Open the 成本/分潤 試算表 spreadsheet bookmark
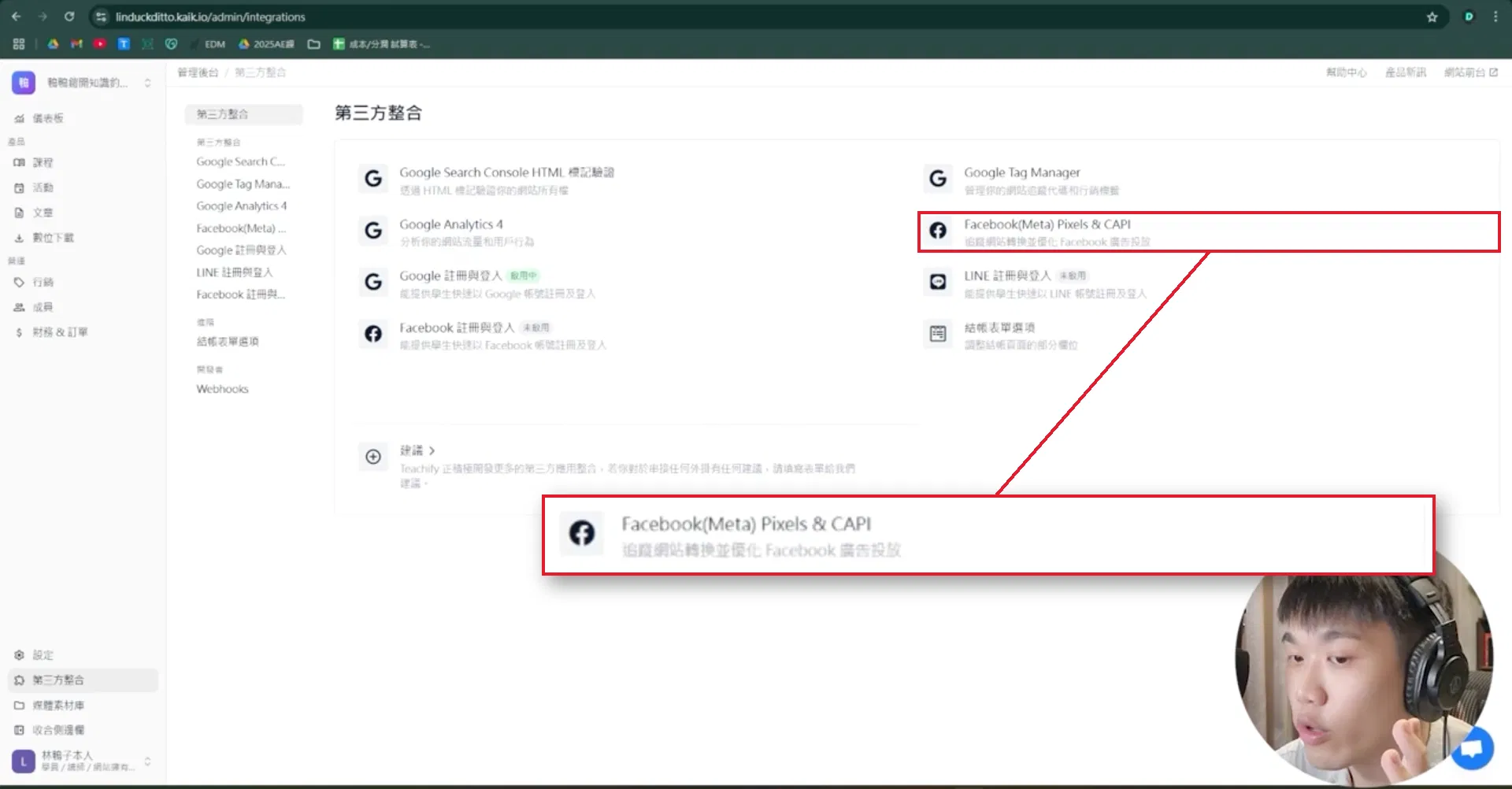Image resolution: width=1512 pixels, height=789 pixels. point(381,44)
